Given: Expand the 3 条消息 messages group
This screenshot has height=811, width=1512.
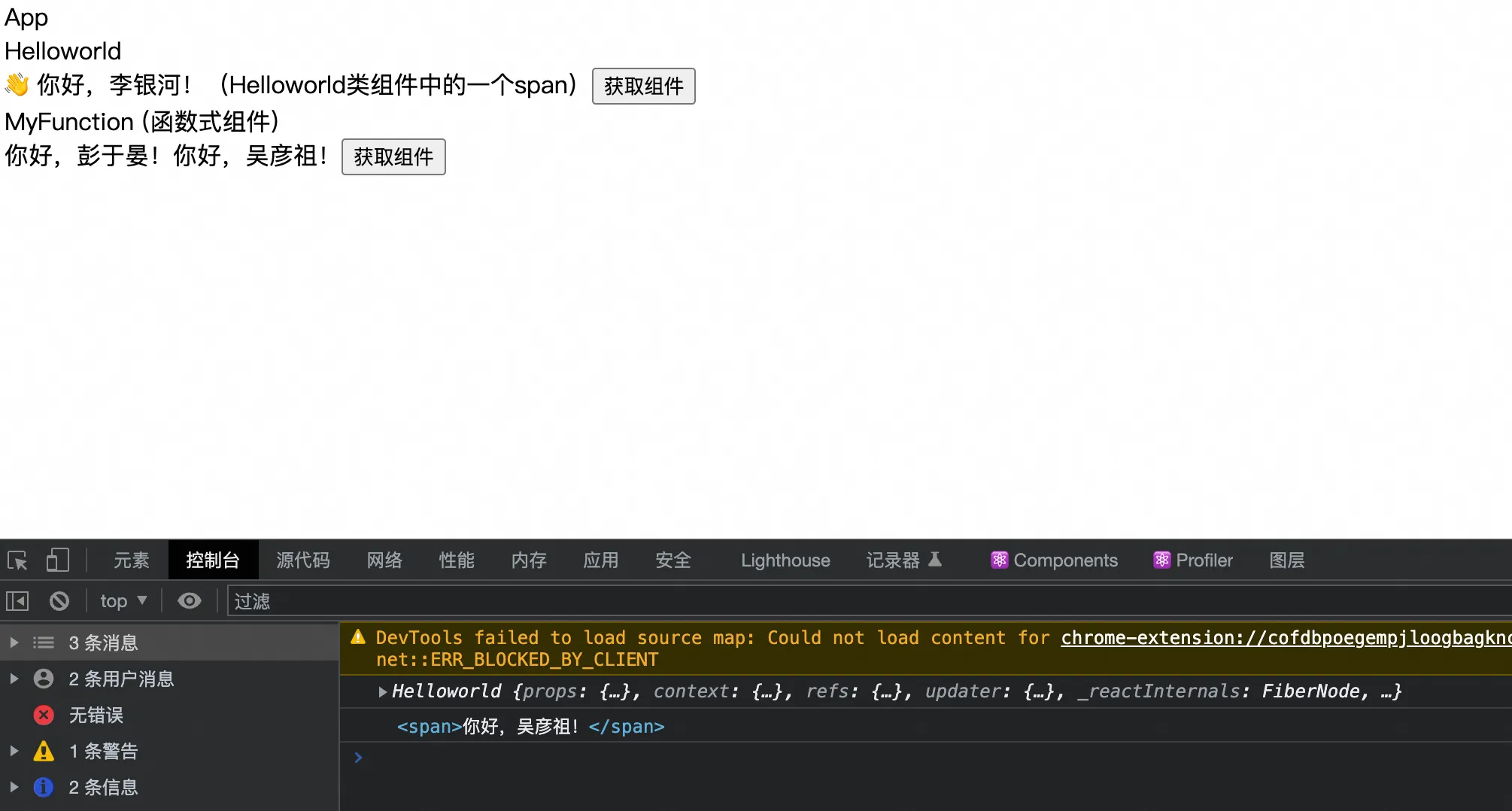Looking at the screenshot, I should click(14, 642).
